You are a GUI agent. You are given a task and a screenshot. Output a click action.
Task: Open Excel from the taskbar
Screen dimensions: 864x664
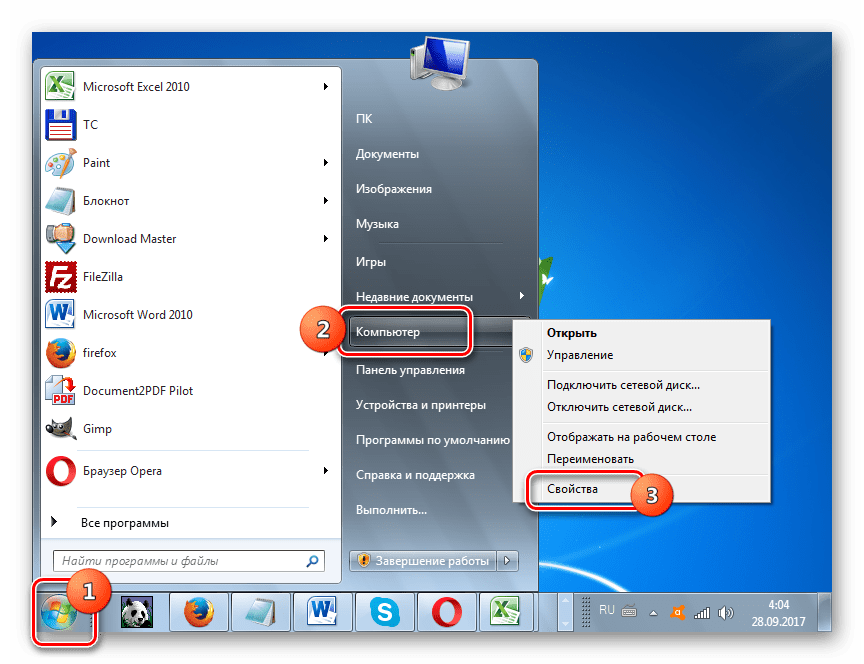tap(506, 612)
